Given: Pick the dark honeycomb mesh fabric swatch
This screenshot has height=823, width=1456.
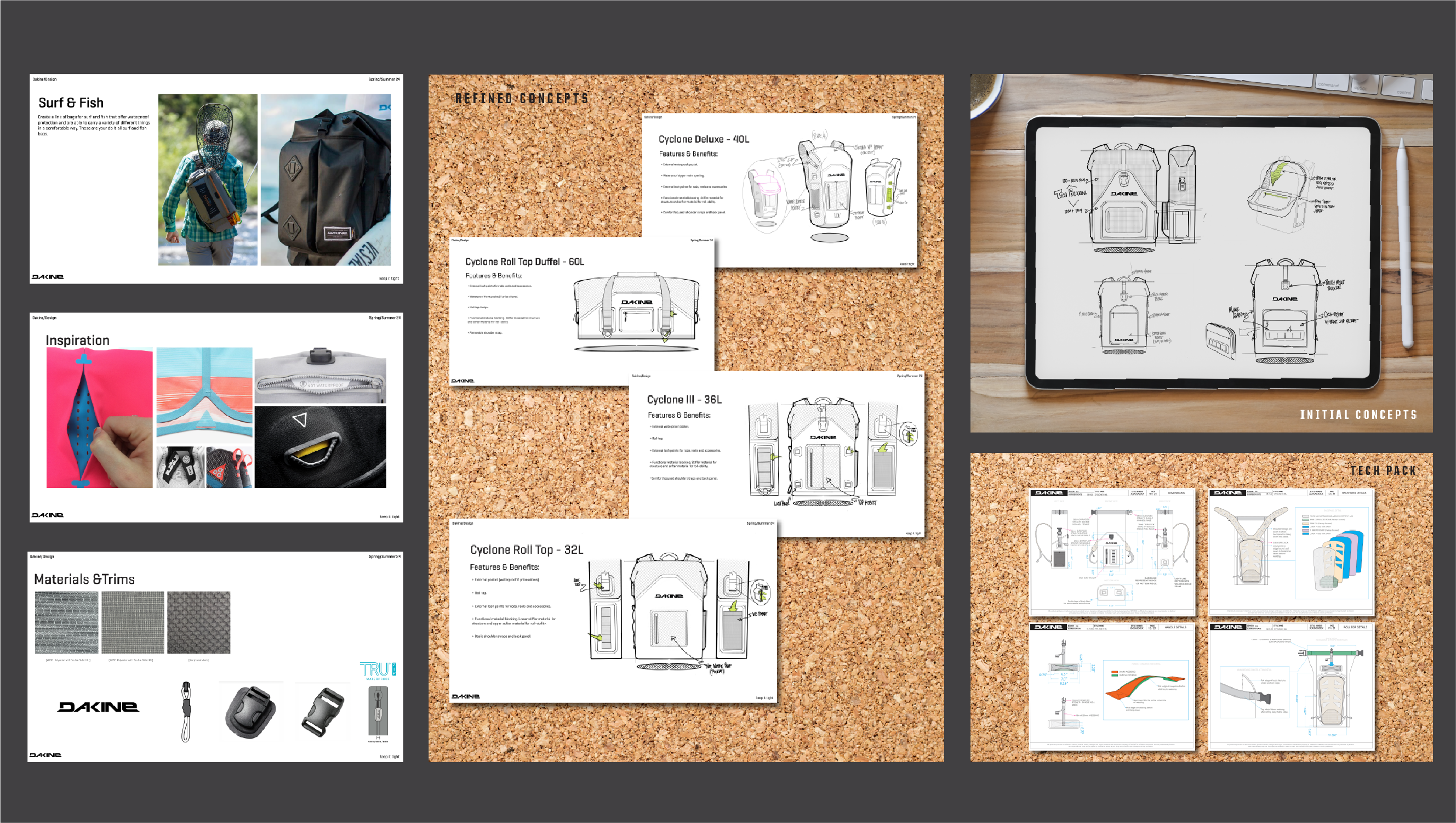Looking at the screenshot, I should (x=199, y=622).
